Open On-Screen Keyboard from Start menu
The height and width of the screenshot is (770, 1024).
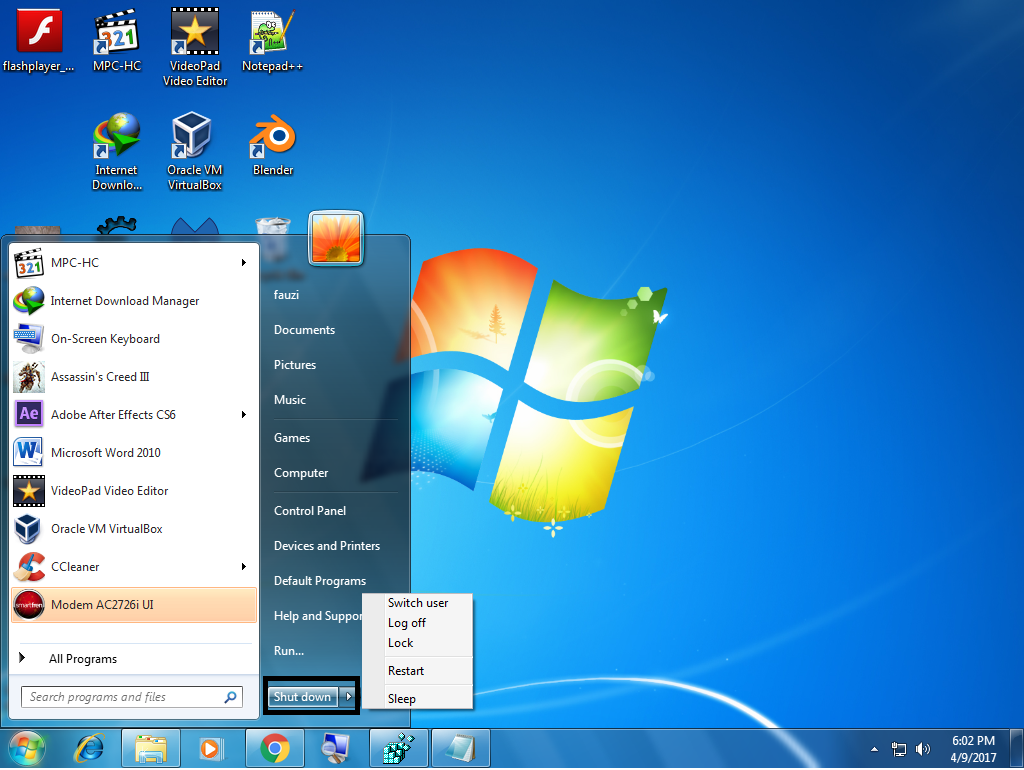(134, 338)
